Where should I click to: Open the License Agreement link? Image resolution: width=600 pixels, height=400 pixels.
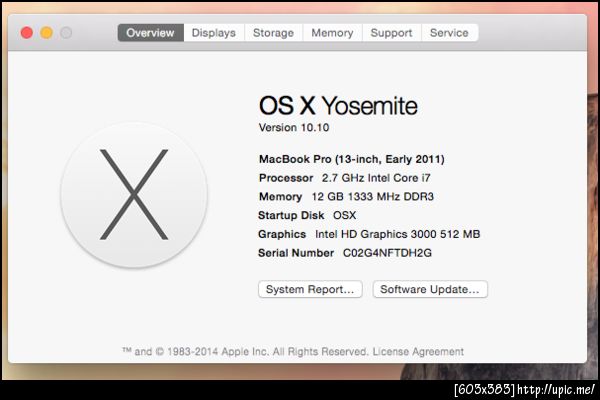pyautogui.click(x=418, y=351)
